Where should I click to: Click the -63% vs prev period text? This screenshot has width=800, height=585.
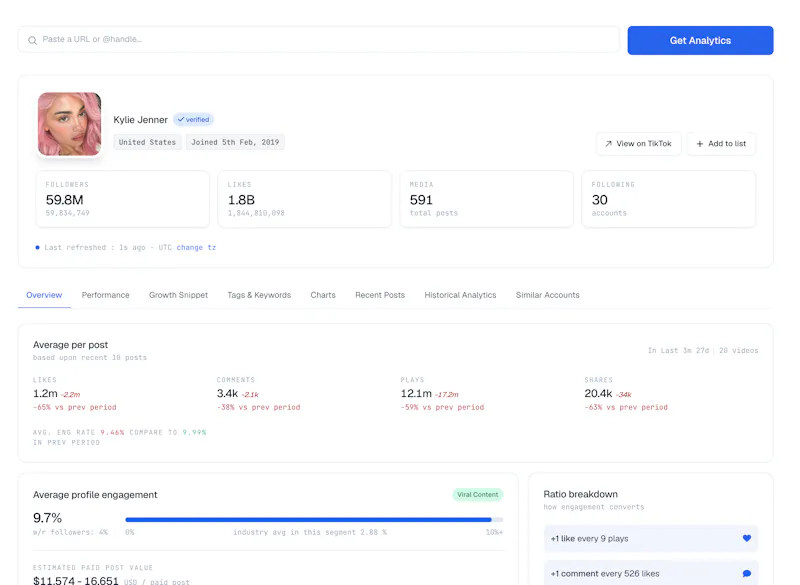[626, 407]
